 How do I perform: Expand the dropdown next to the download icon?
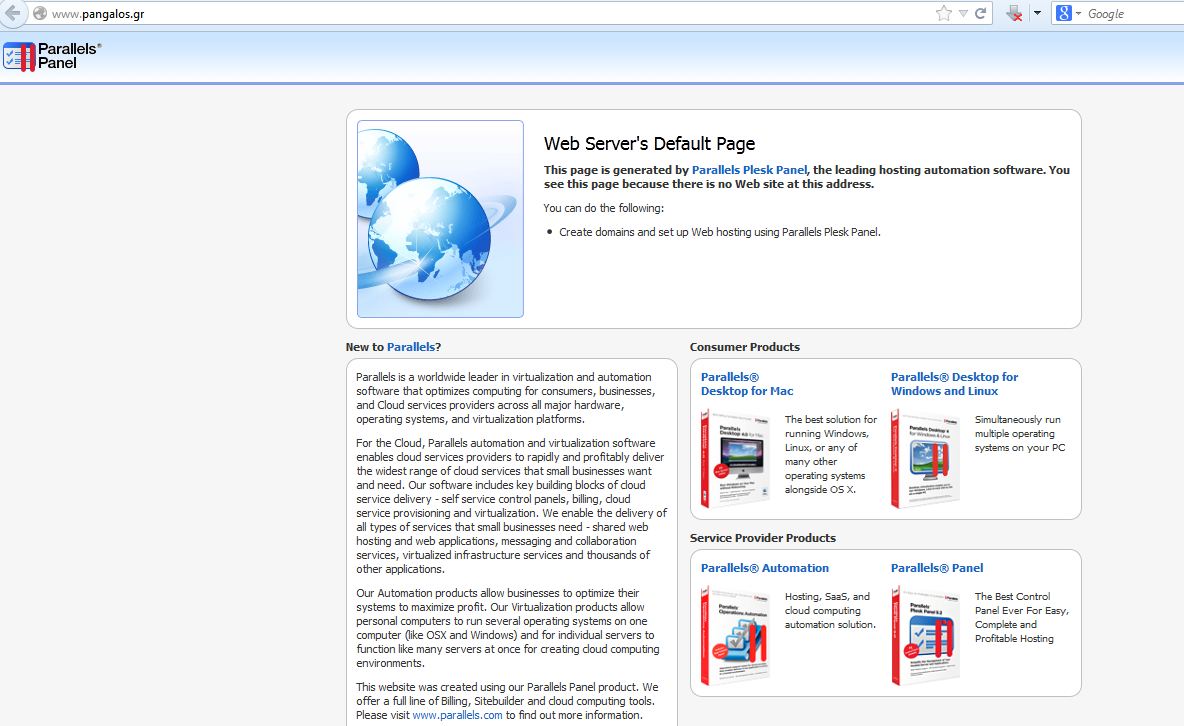tap(1037, 13)
